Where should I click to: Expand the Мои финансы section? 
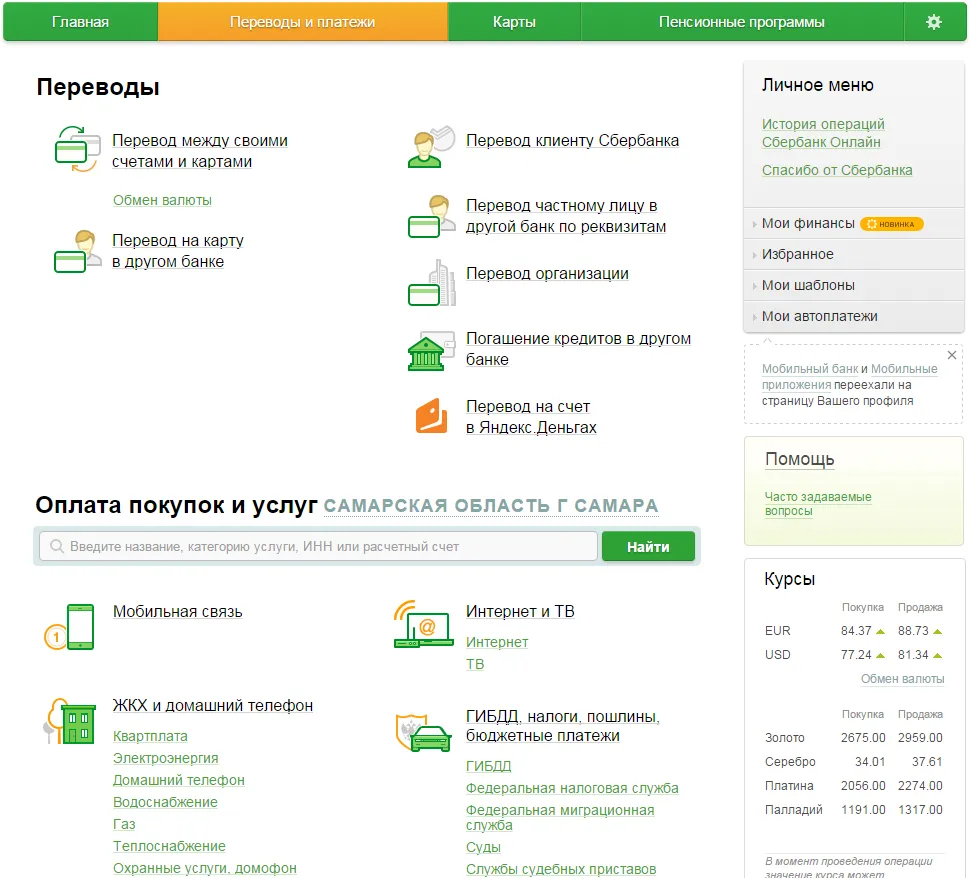[x=808, y=223]
